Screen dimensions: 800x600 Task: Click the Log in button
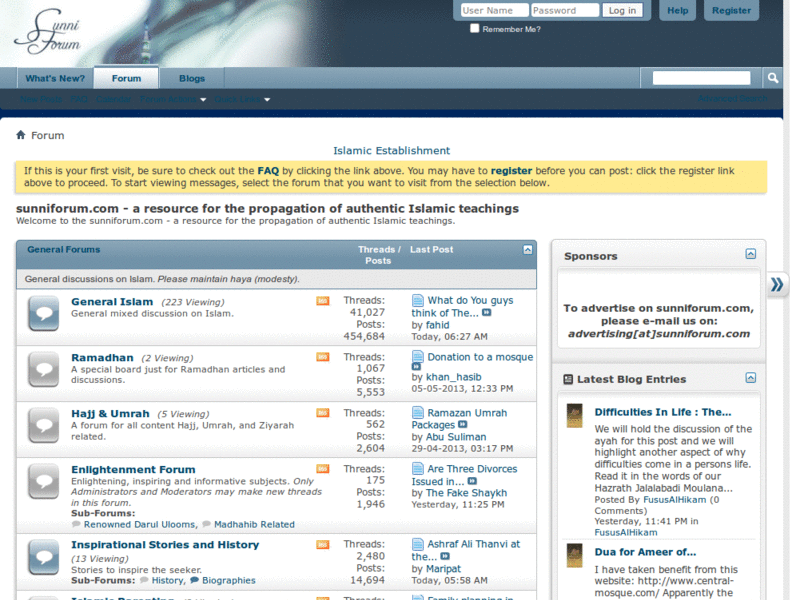pyautogui.click(x=622, y=10)
